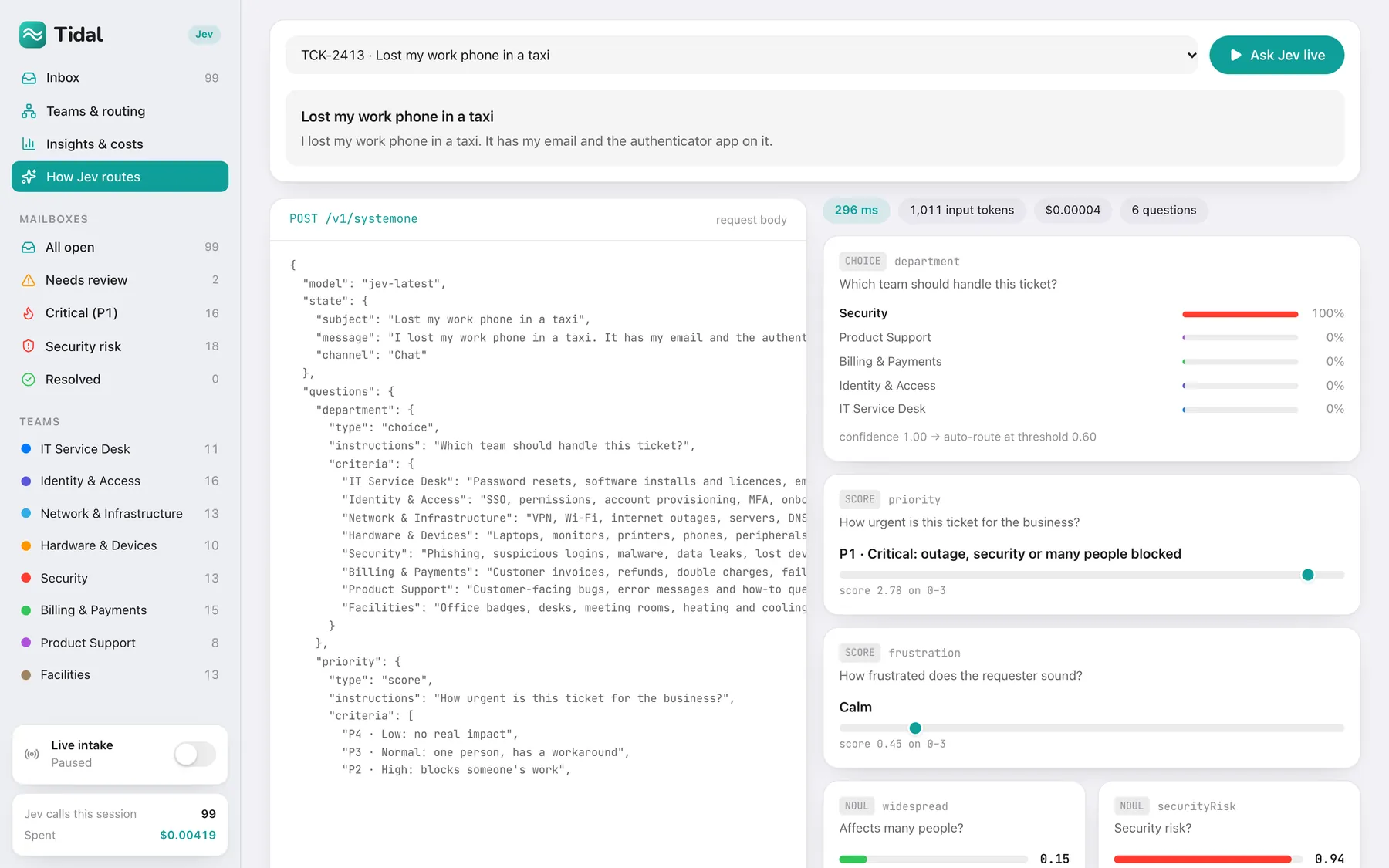Click the Ask Jev live button
The height and width of the screenshot is (868, 1389).
click(x=1276, y=56)
